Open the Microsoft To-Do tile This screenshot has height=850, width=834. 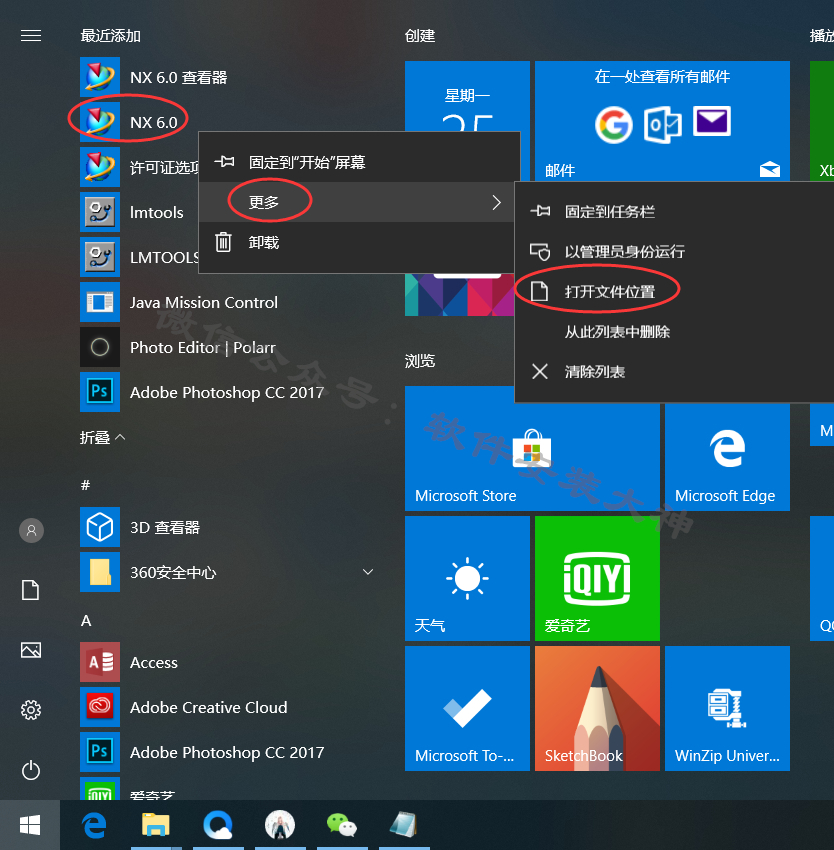point(467,709)
